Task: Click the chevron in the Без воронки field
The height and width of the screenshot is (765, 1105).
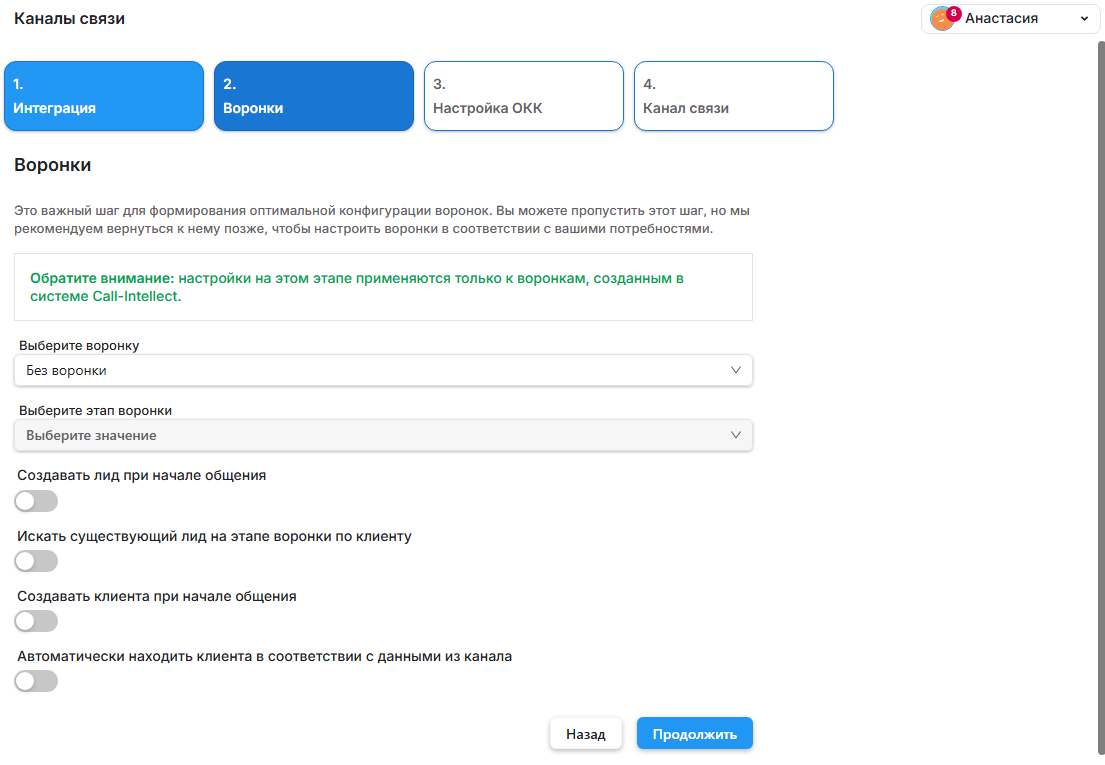Action: point(736,370)
